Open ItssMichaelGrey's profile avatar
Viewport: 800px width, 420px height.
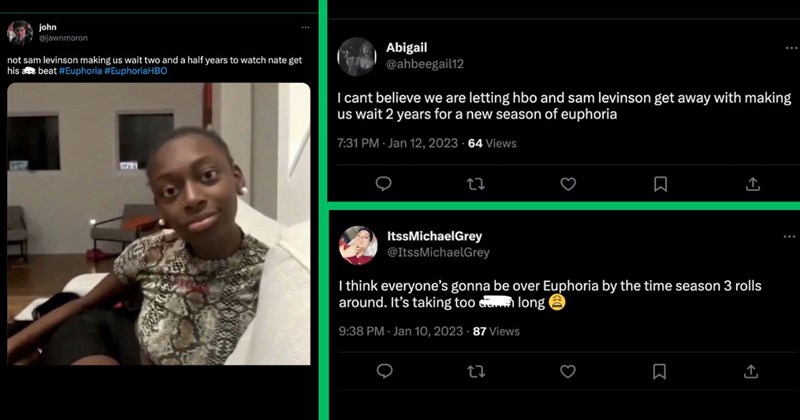coord(356,244)
